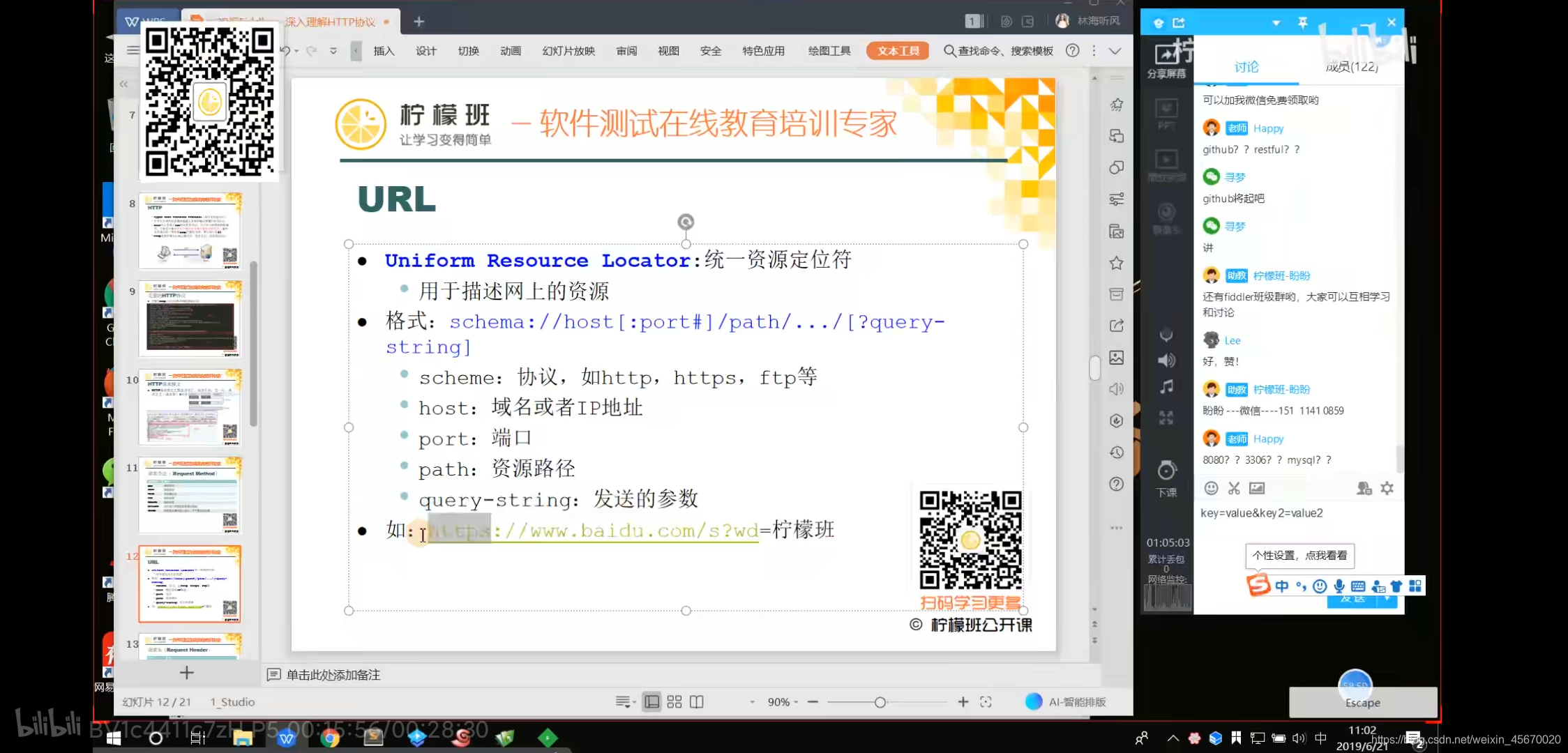
Task: Open the chat settings gear icon
Action: [x=1387, y=488]
